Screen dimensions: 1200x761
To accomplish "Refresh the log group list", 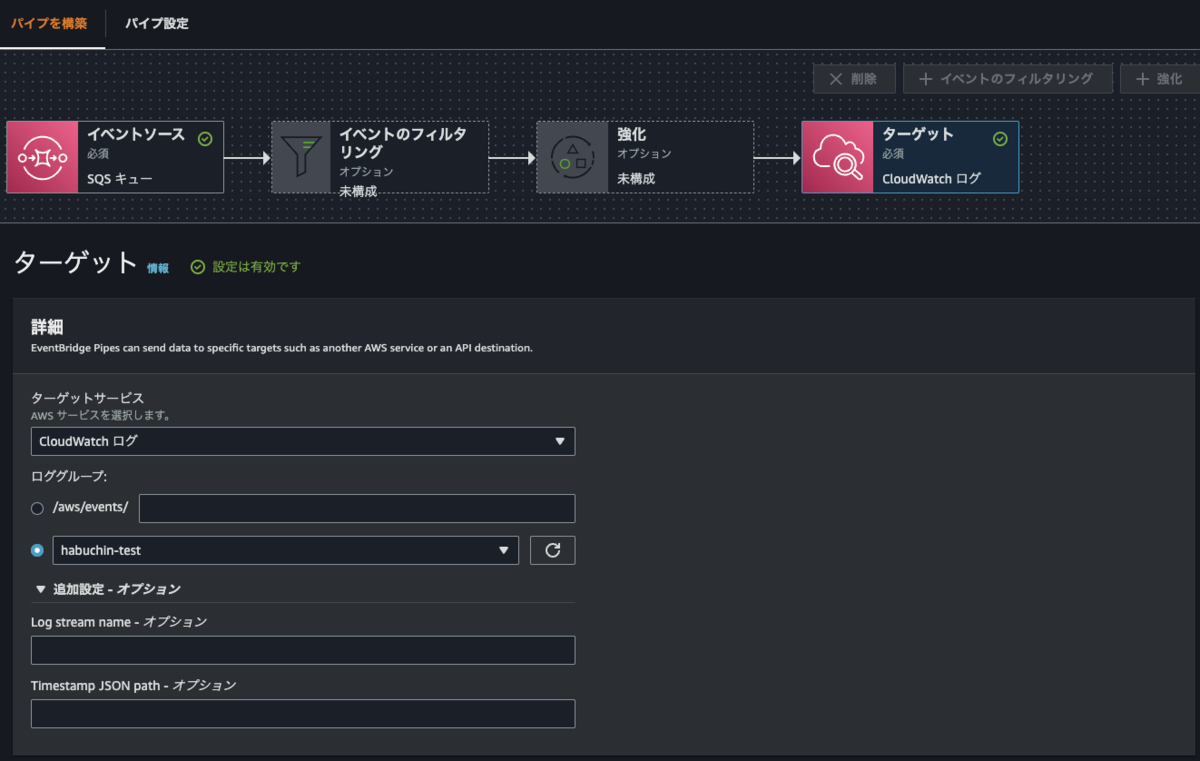I will [553, 550].
